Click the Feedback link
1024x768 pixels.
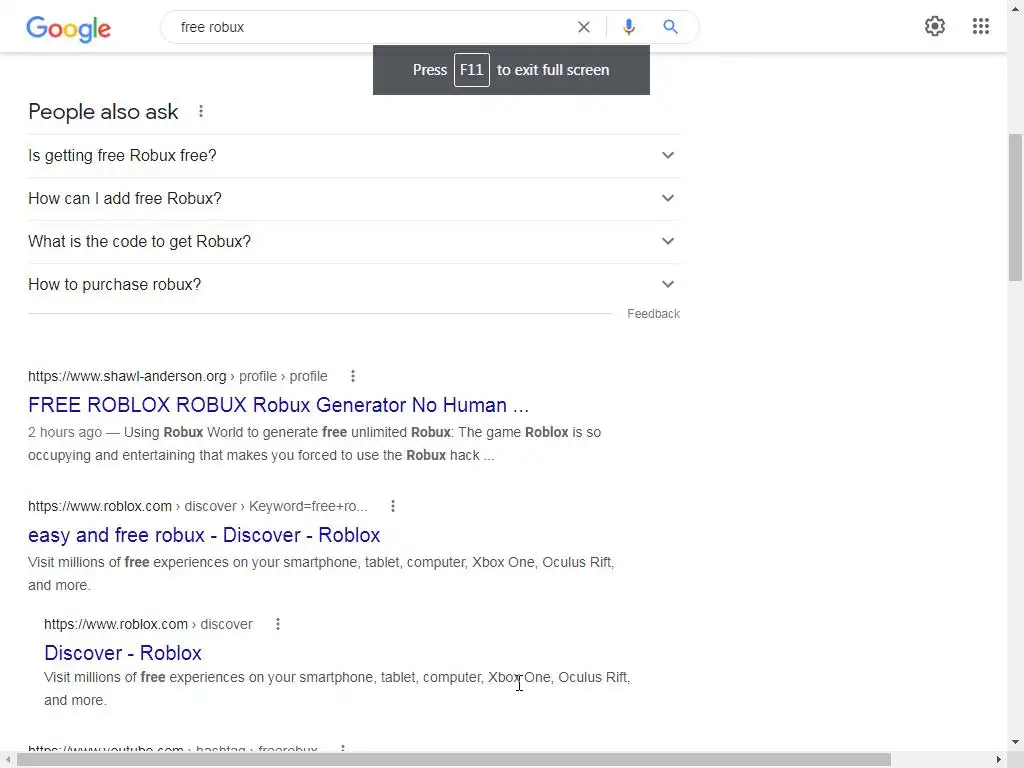(653, 314)
